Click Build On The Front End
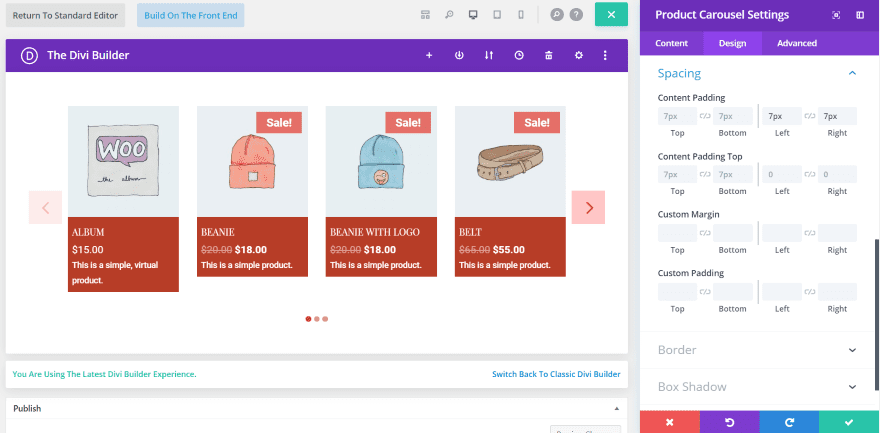The height and width of the screenshot is (433, 880). (191, 16)
